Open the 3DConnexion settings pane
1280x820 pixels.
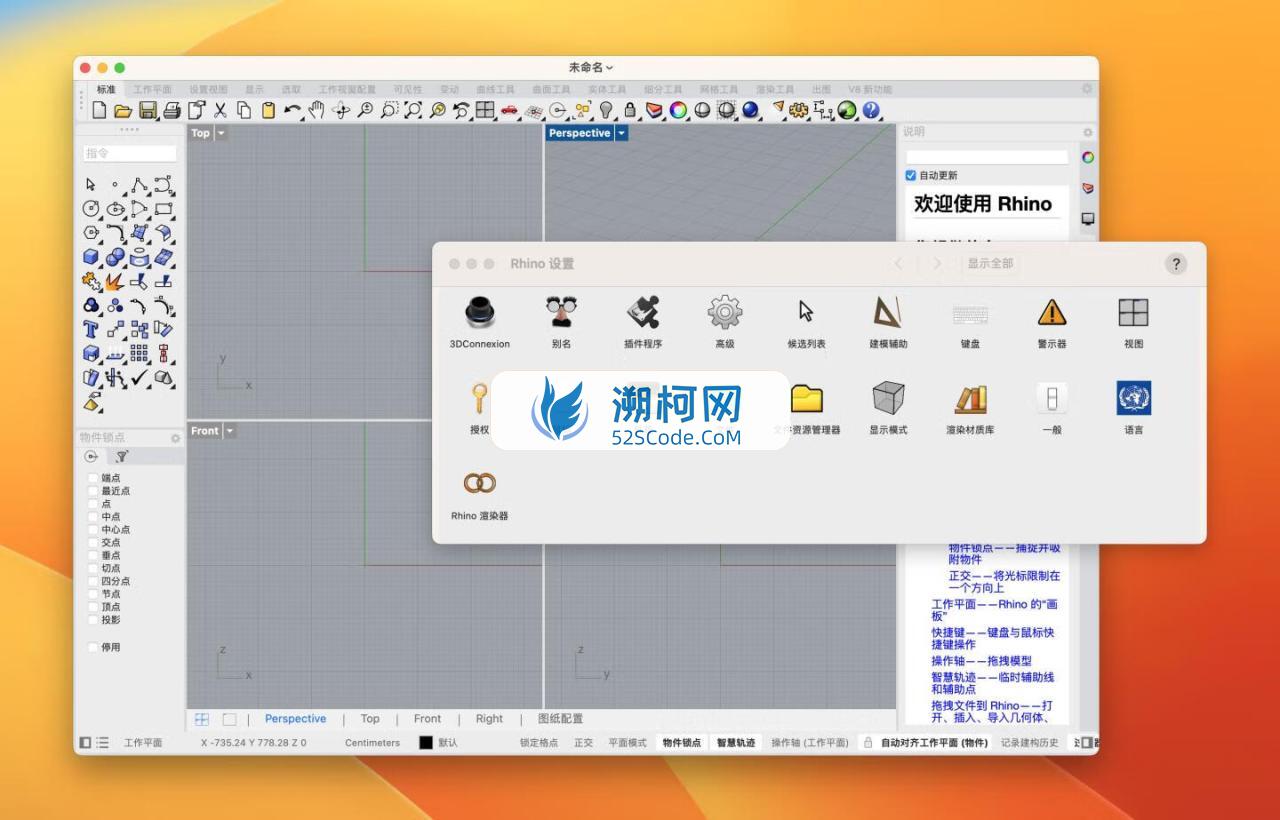(x=479, y=322)
